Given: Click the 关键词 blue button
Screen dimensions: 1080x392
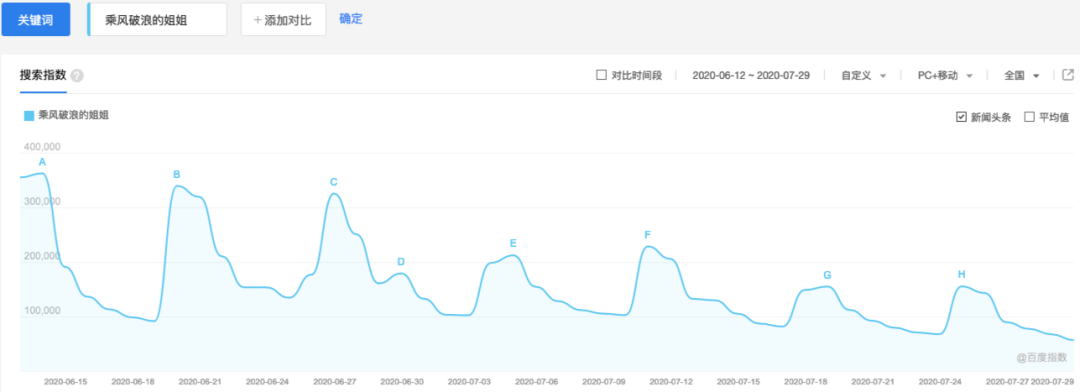Looking at the screenshot, I should [x=36, y=19].
